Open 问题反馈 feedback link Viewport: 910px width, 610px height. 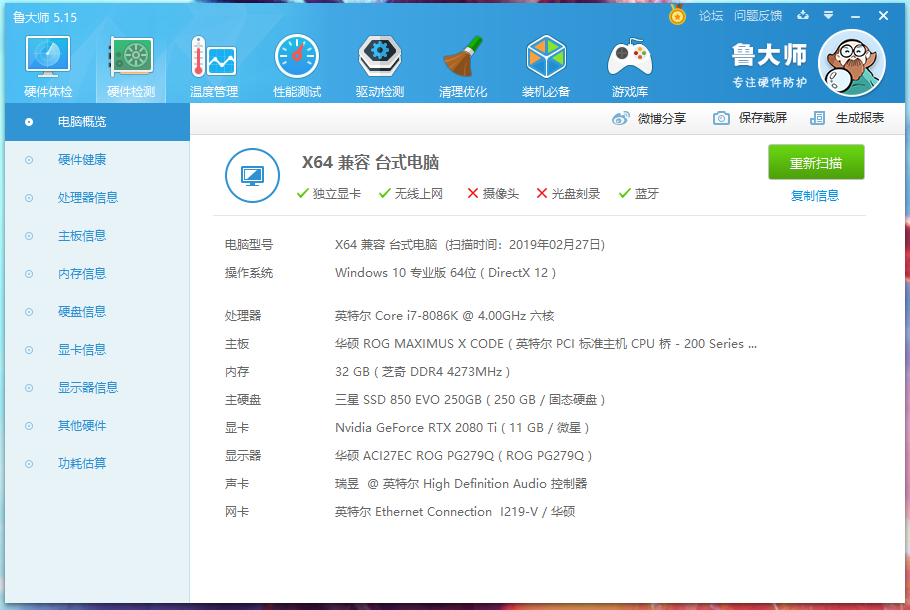coord(758,16)
